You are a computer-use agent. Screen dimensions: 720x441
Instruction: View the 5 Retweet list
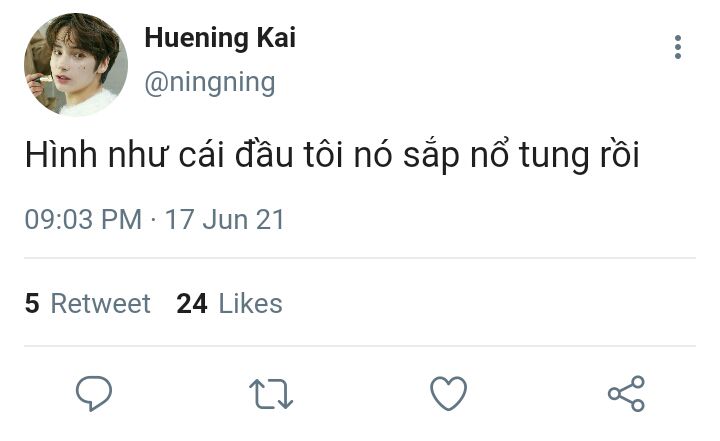(87, 304)
